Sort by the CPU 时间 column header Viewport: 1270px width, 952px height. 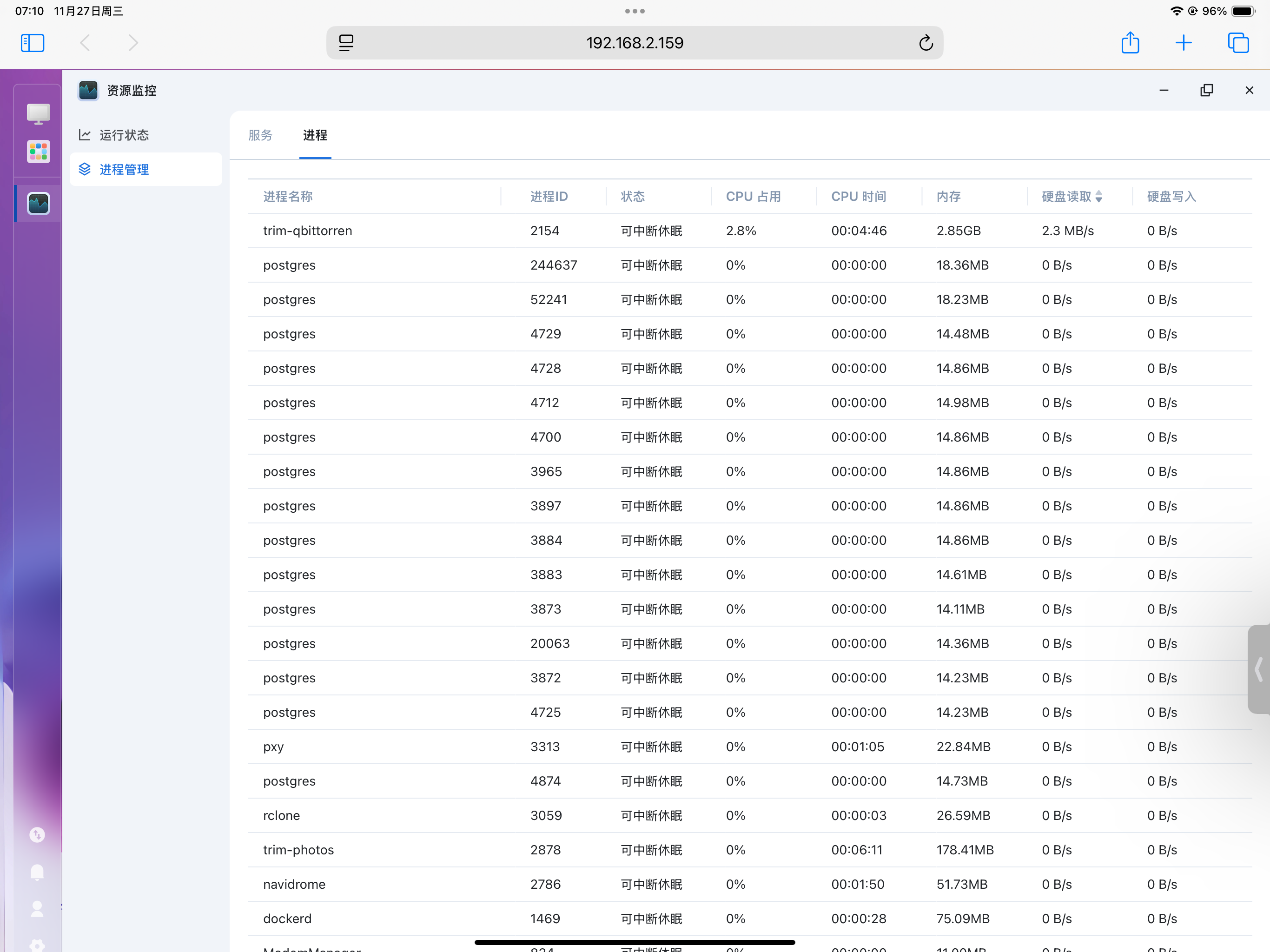point(858,196)
